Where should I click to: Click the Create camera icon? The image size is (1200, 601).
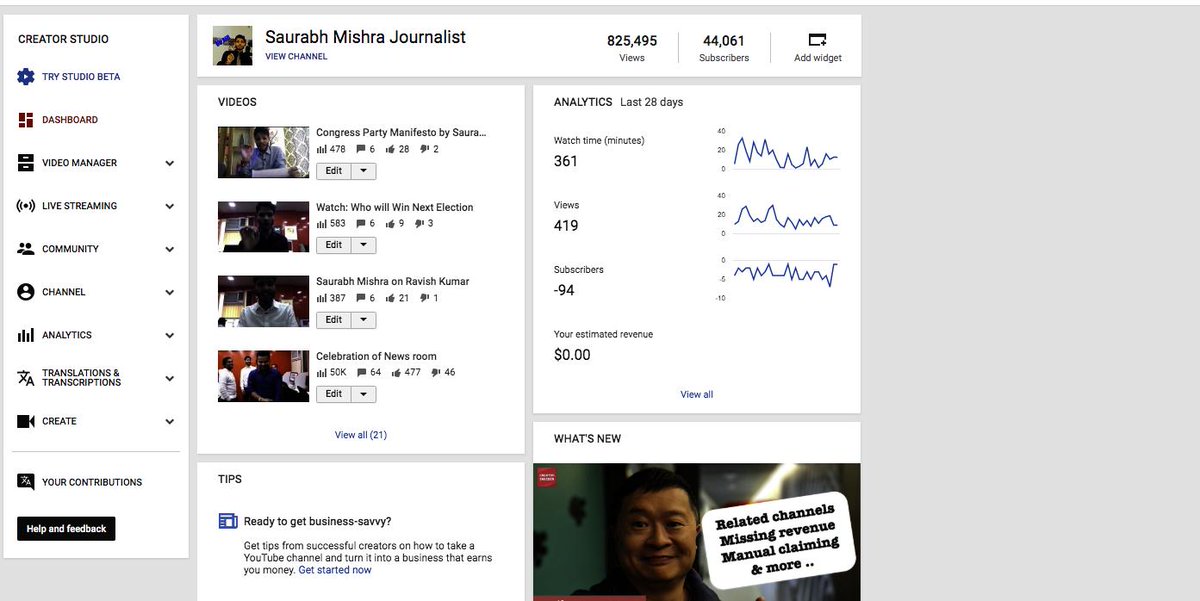click(26, 421)
